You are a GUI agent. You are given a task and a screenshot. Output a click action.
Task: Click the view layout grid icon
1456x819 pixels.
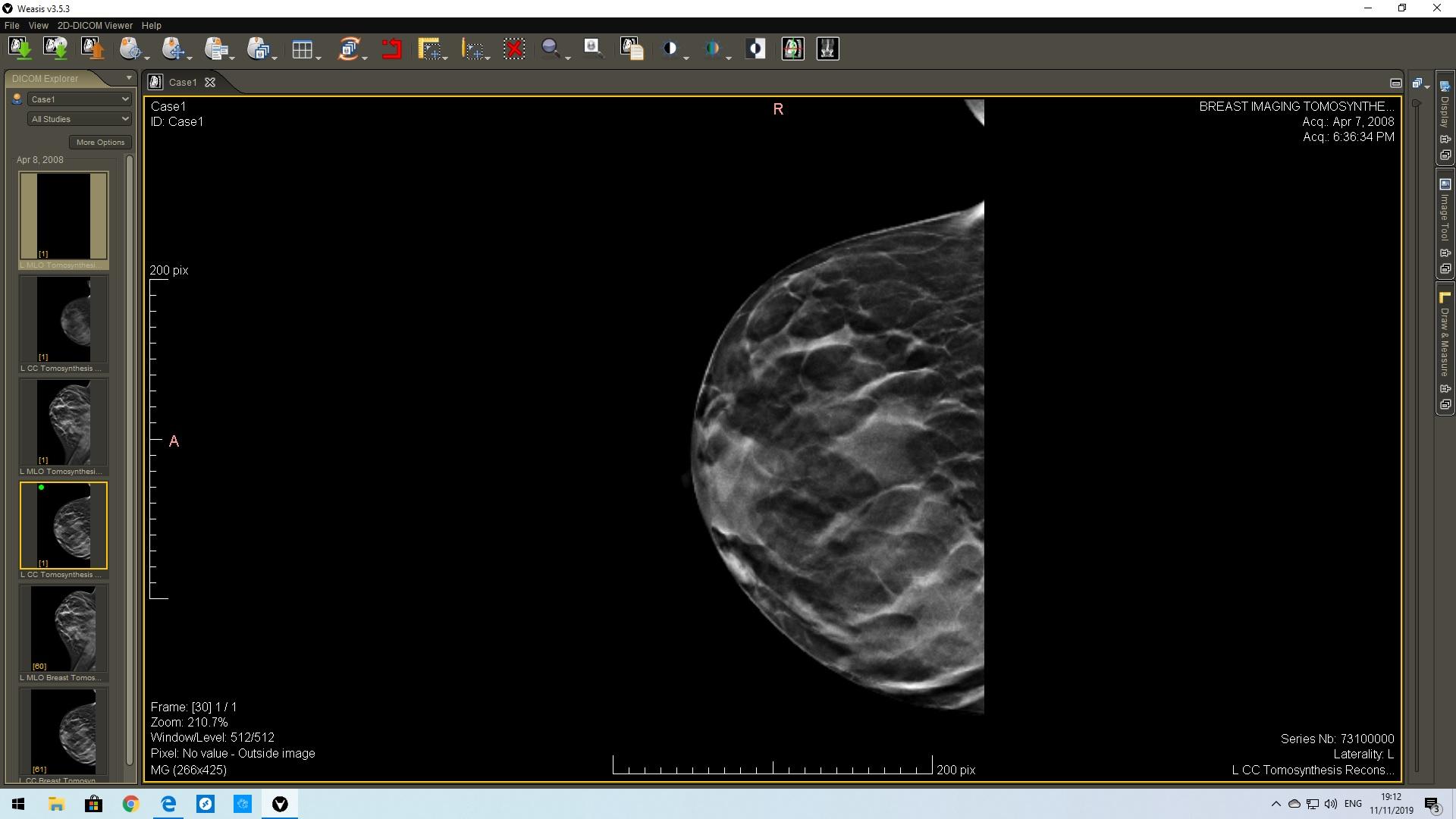302,50
